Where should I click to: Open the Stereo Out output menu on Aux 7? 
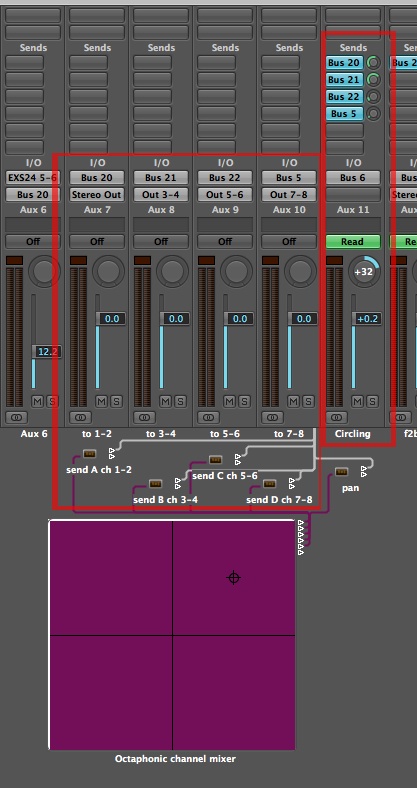coord(97,194)
